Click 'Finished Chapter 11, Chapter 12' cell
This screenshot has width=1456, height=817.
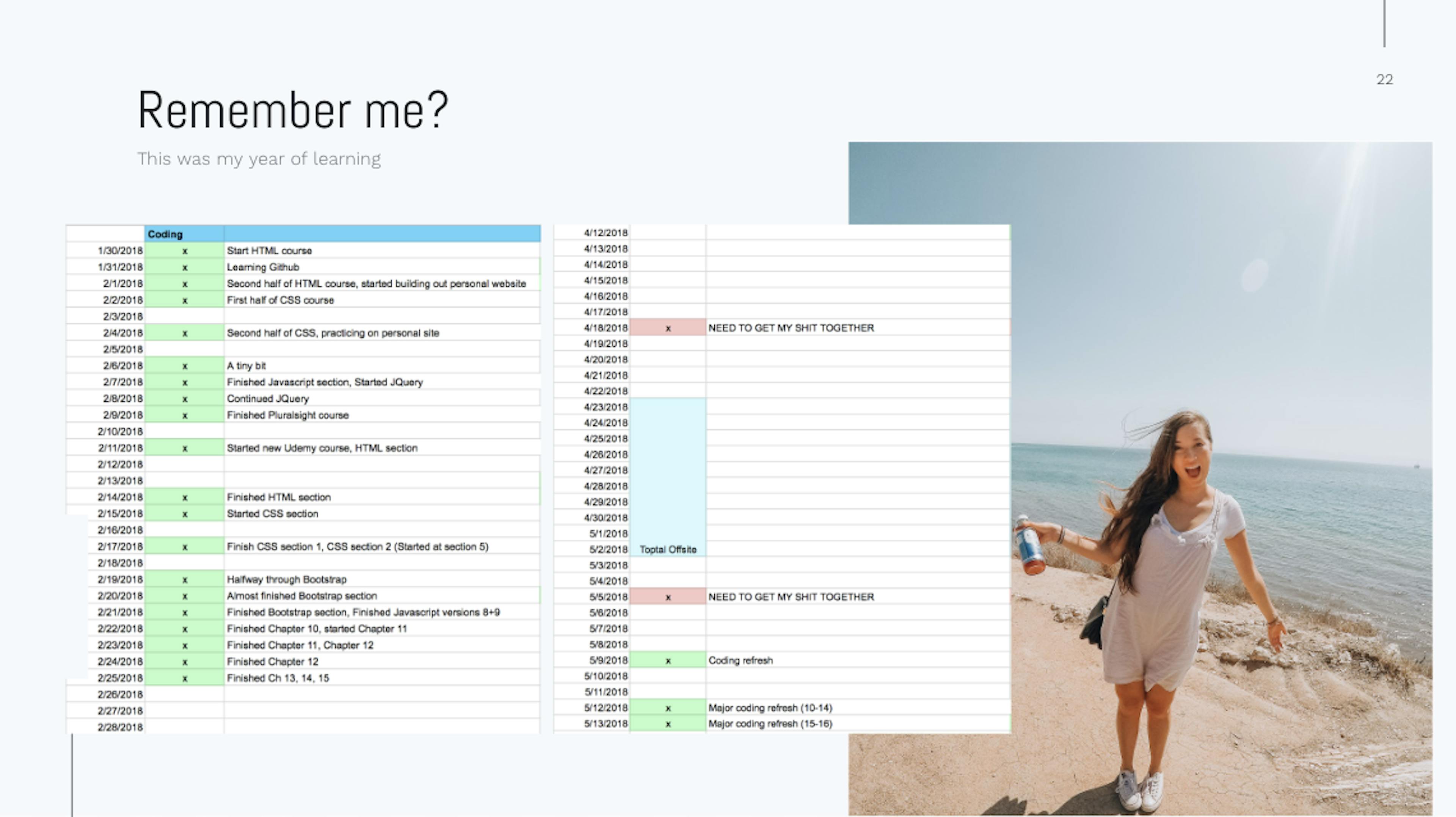click(x=382, y=645)
